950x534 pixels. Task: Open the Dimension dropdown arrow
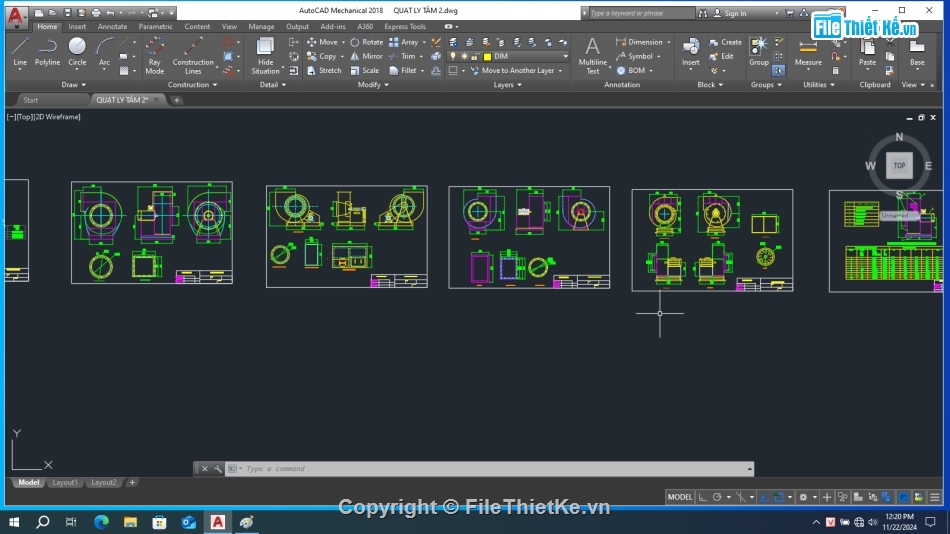coord(669,42)
